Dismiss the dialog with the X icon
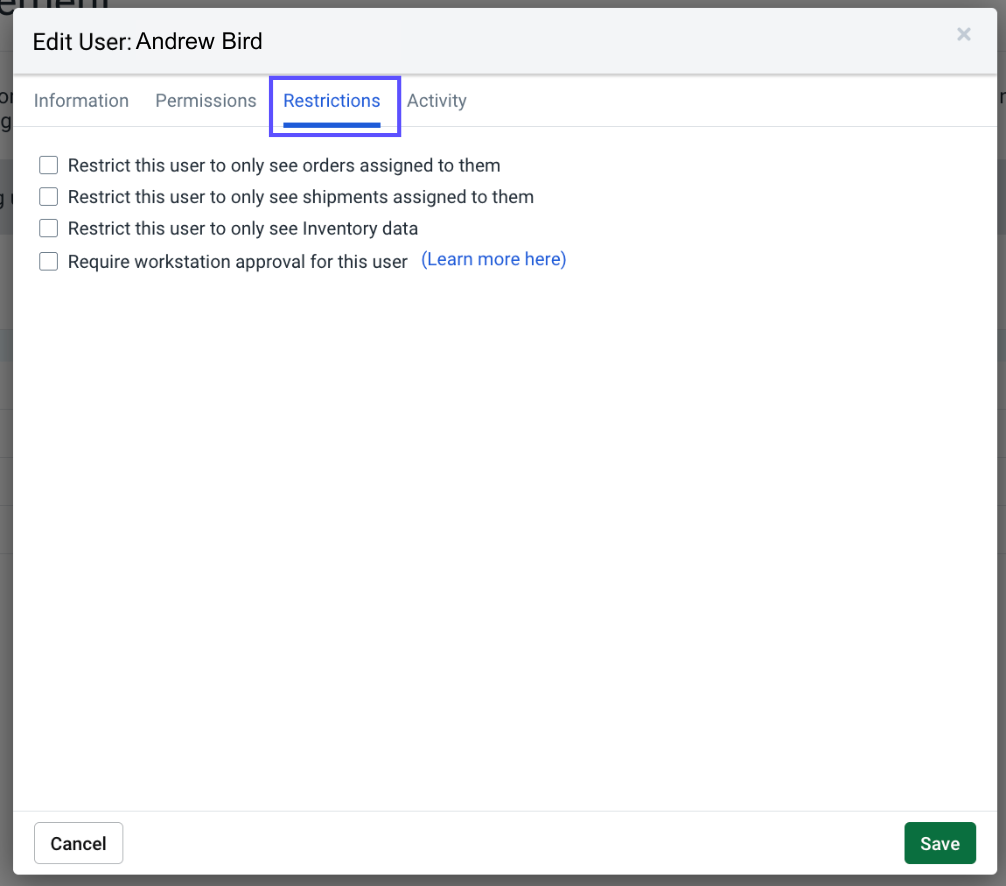This screenshot has height=886, width=1006. coord(963,34)
